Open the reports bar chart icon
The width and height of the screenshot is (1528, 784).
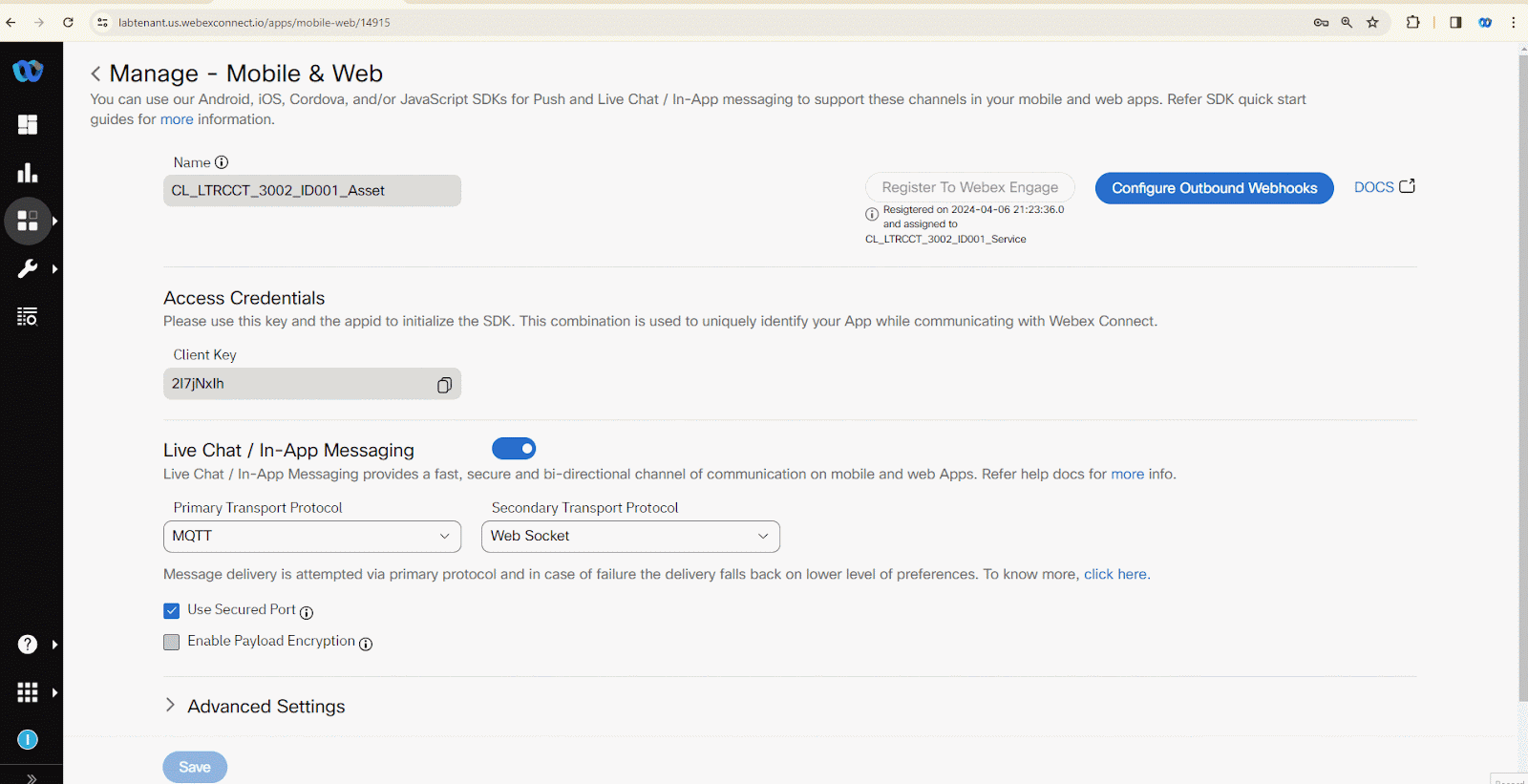tap(28, 173)
